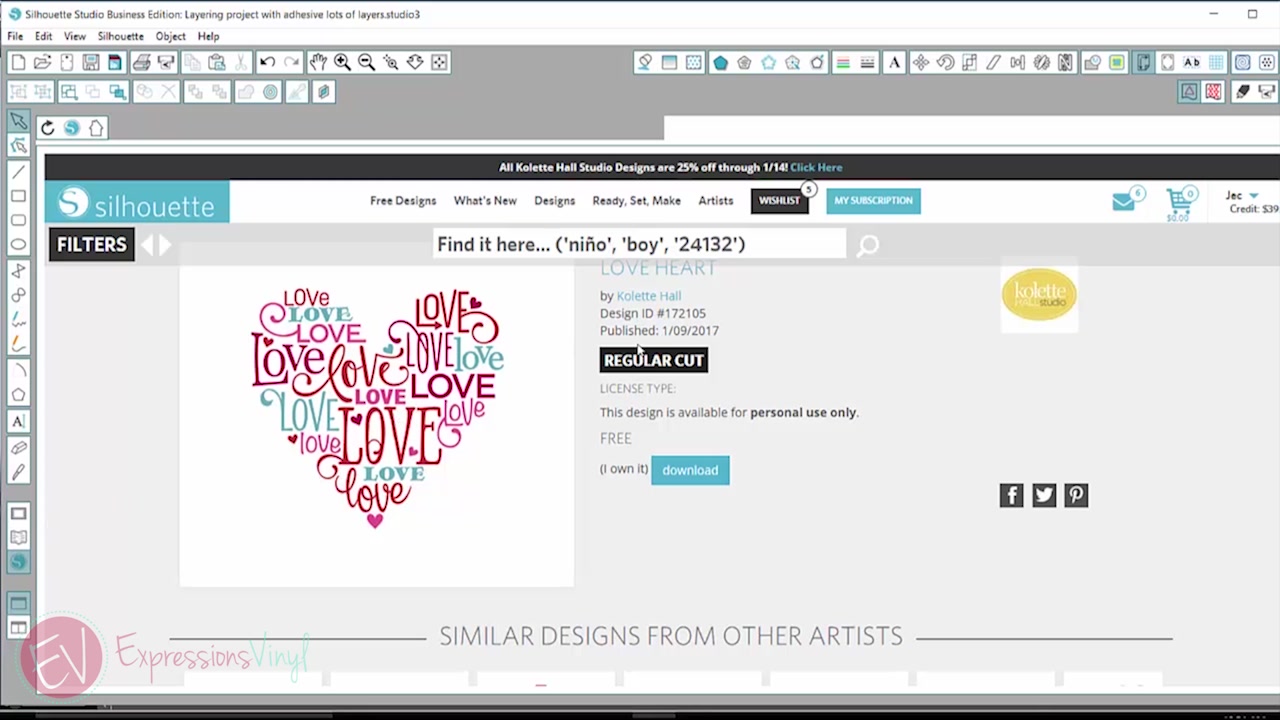Open the Fill Color panel pentagon icon
The width and height of the screenshot is (1280, 720).
pyautogui.click(x=720, y=62)
